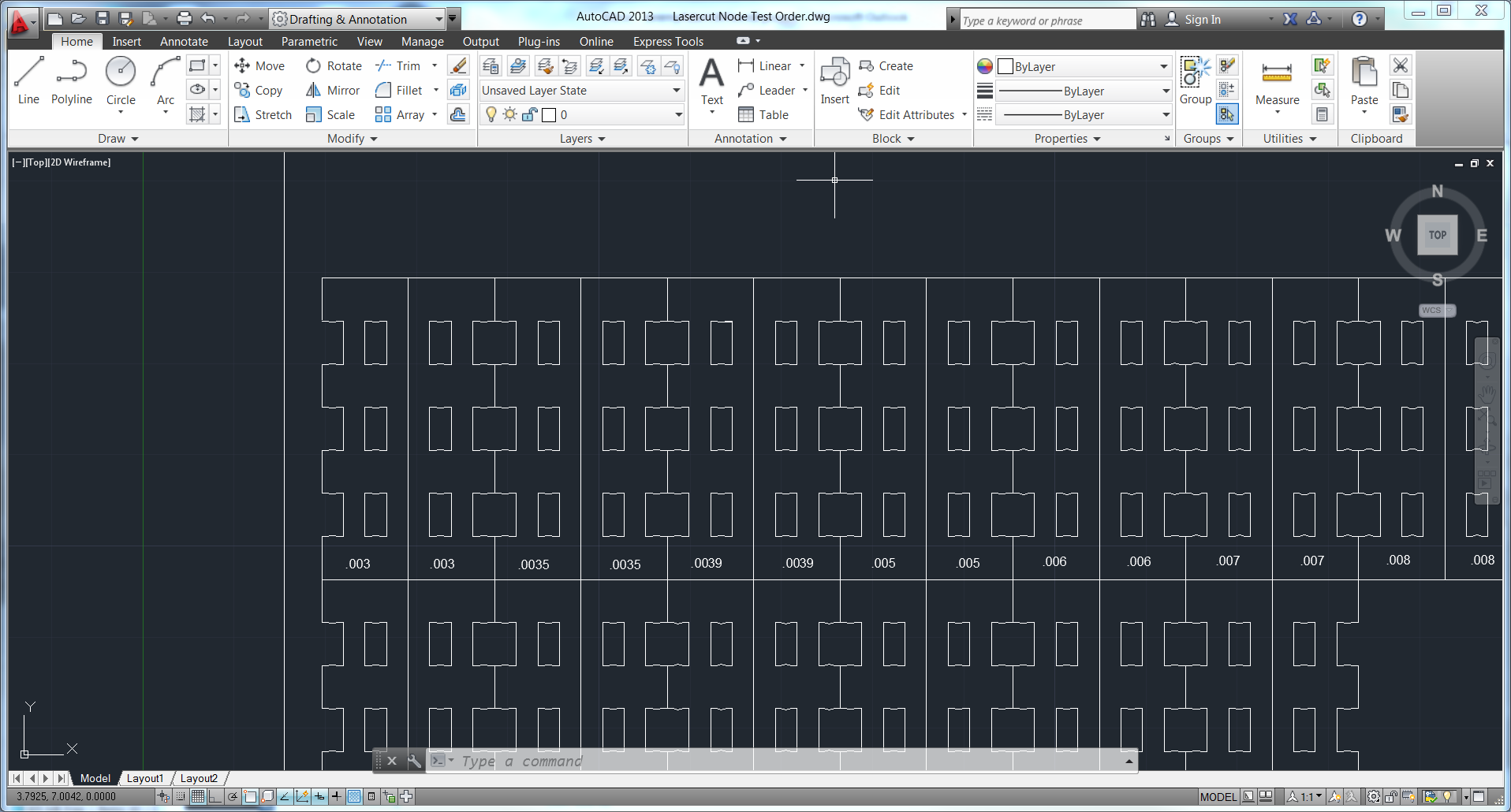This screenshot has width=1511, height=812.
Task: Select the Line drawing tool
Action: pos(28,80)
